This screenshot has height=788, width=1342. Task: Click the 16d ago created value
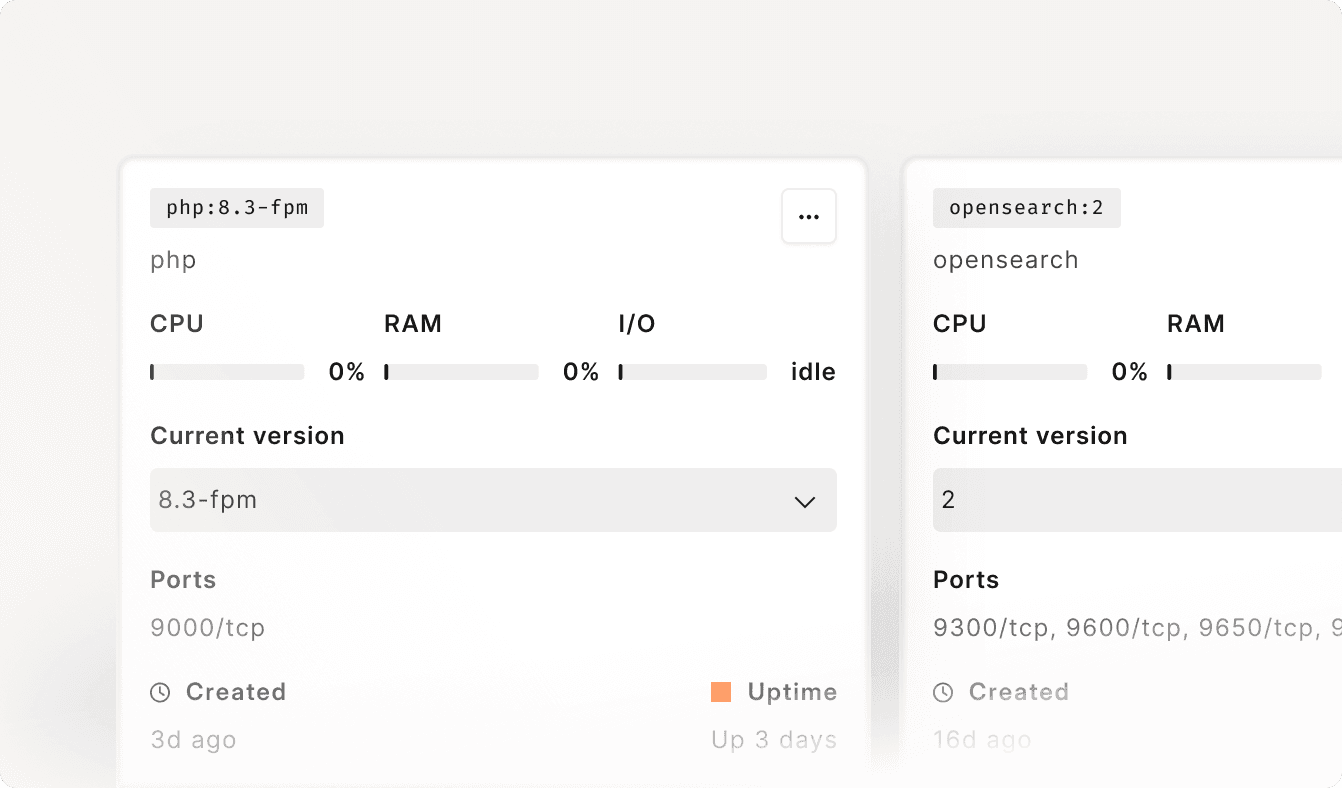click(x=982, y=740)
